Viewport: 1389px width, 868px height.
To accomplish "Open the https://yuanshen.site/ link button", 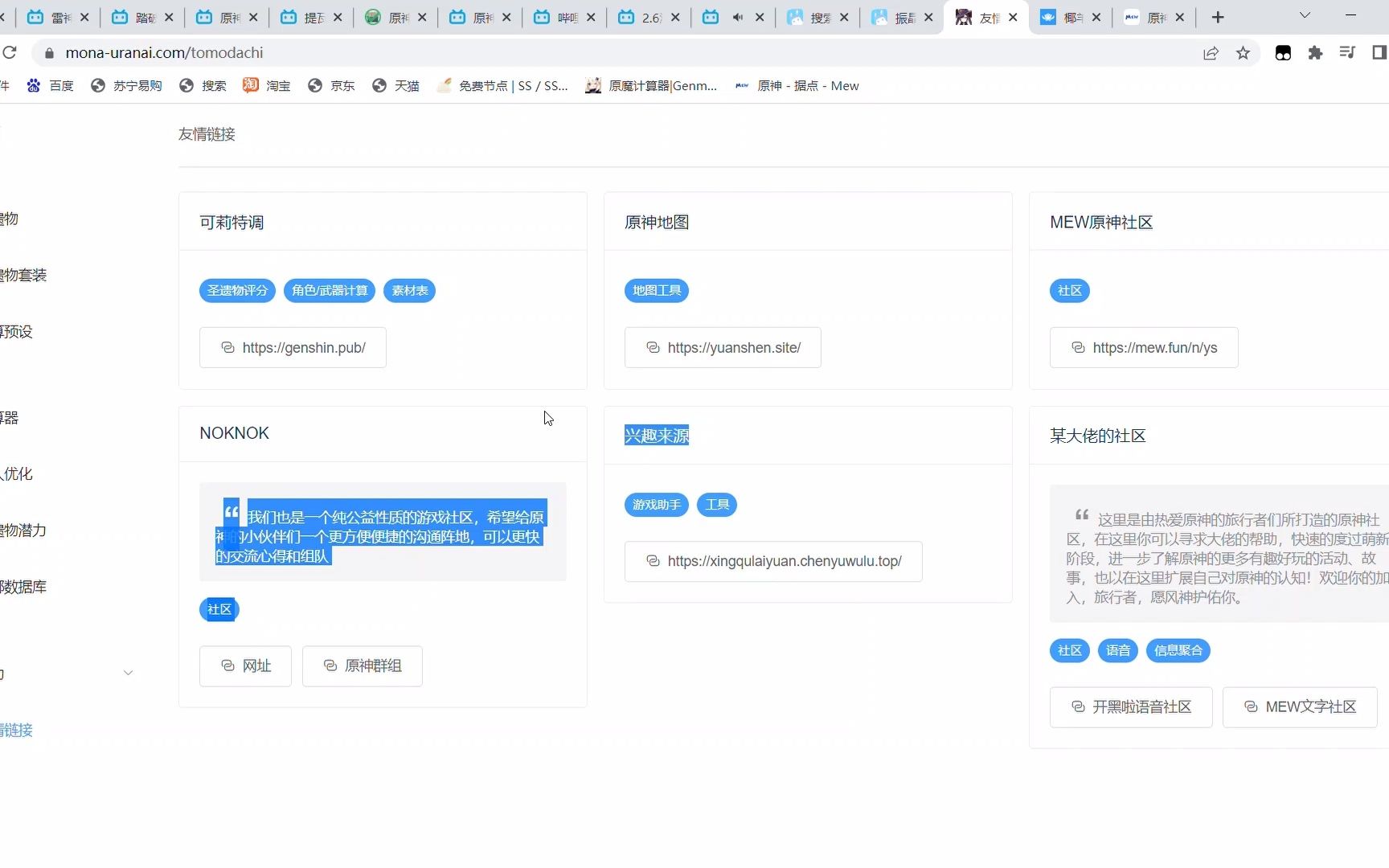I will 723,347.
